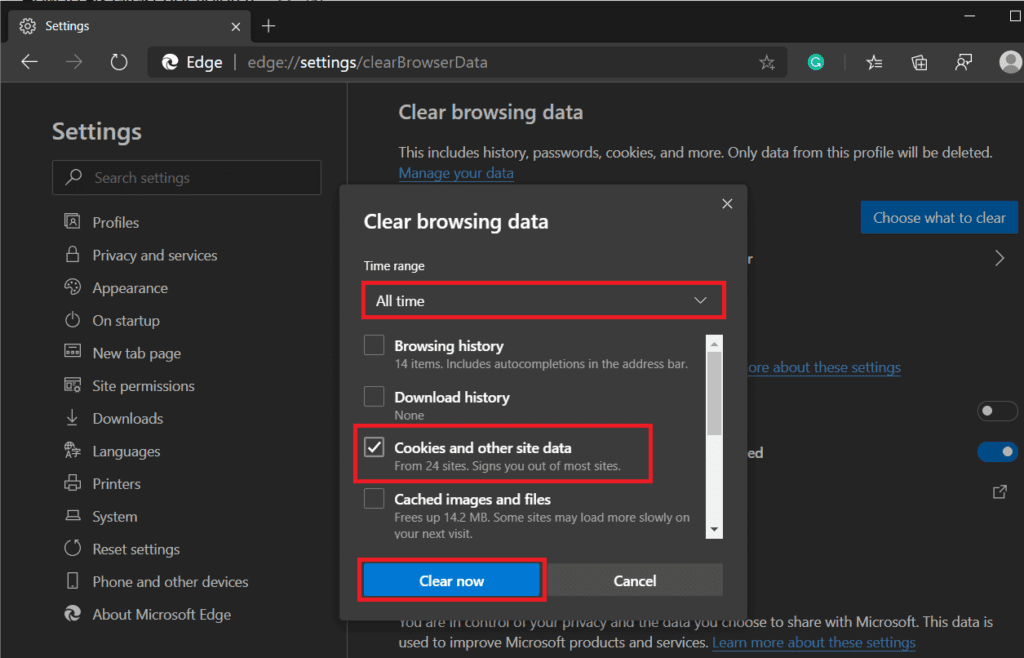1024x658 pixels.
Task: Click the Search settings field
Action: [x=187, y=178]
